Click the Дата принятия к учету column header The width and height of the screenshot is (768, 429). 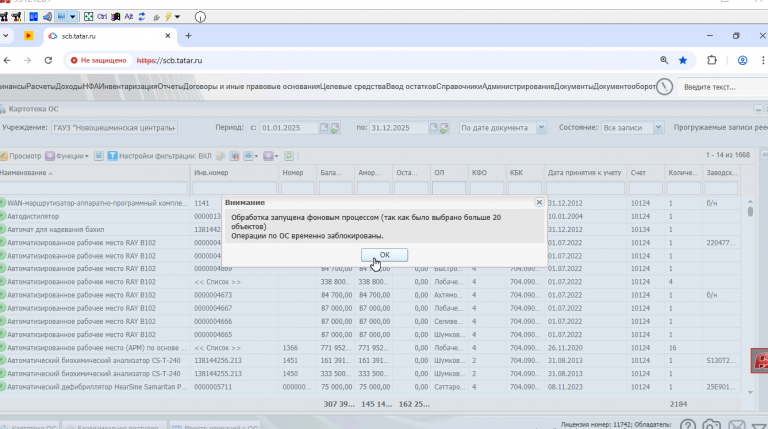point(585,172)
